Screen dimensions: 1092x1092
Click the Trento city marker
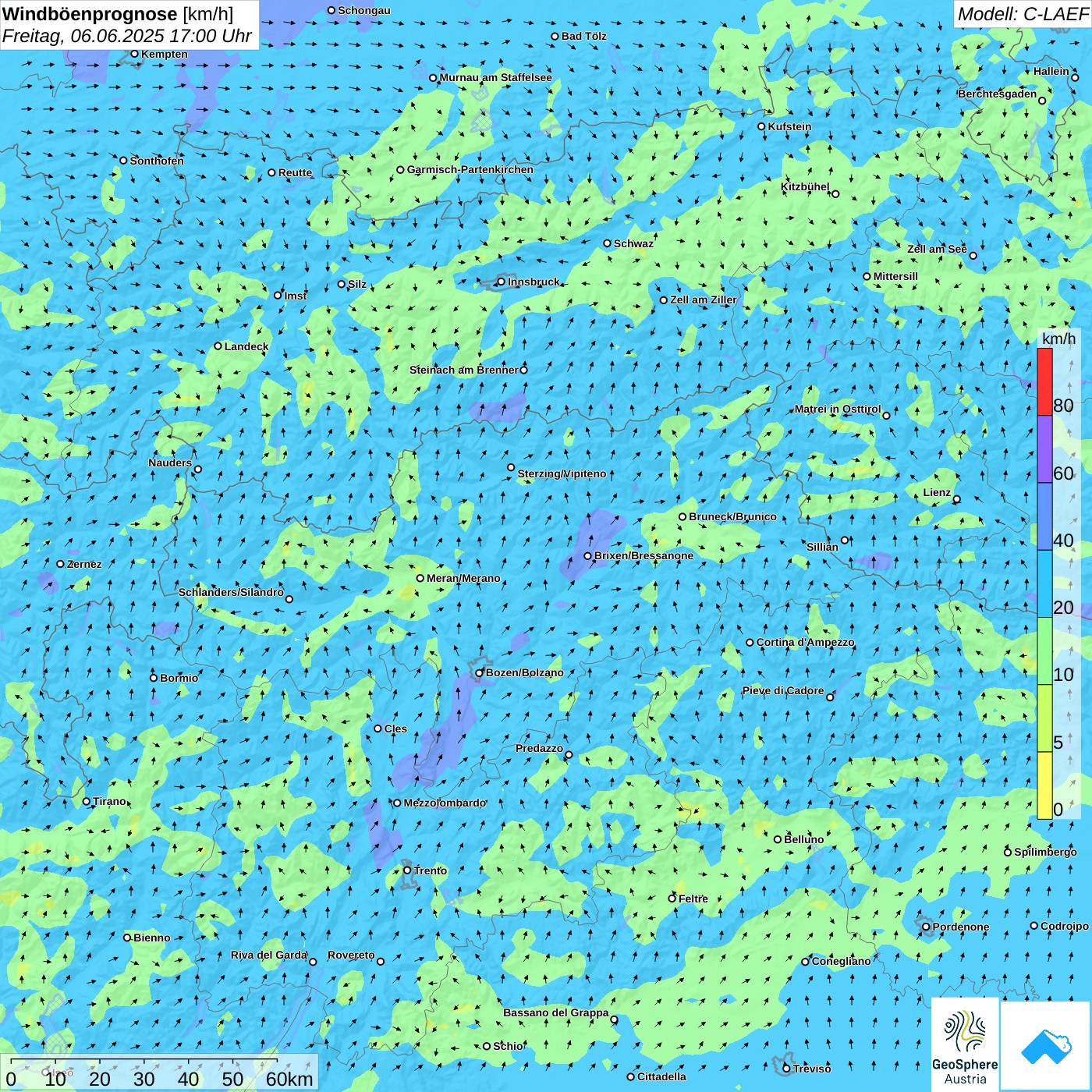click(x=407, y=870)
